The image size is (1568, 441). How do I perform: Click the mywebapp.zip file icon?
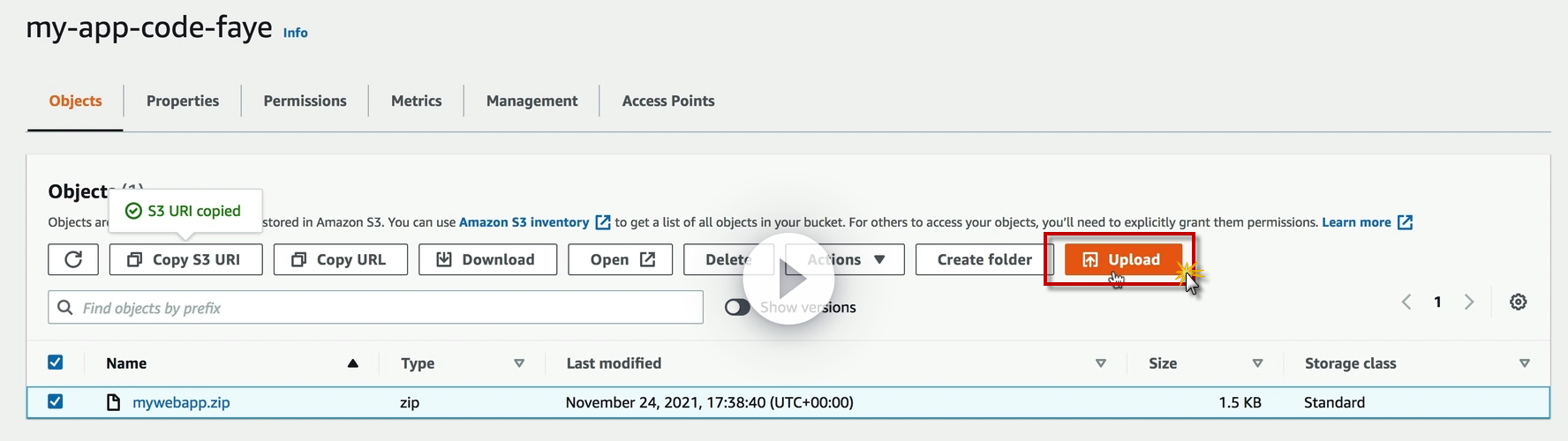click(113, 402)
